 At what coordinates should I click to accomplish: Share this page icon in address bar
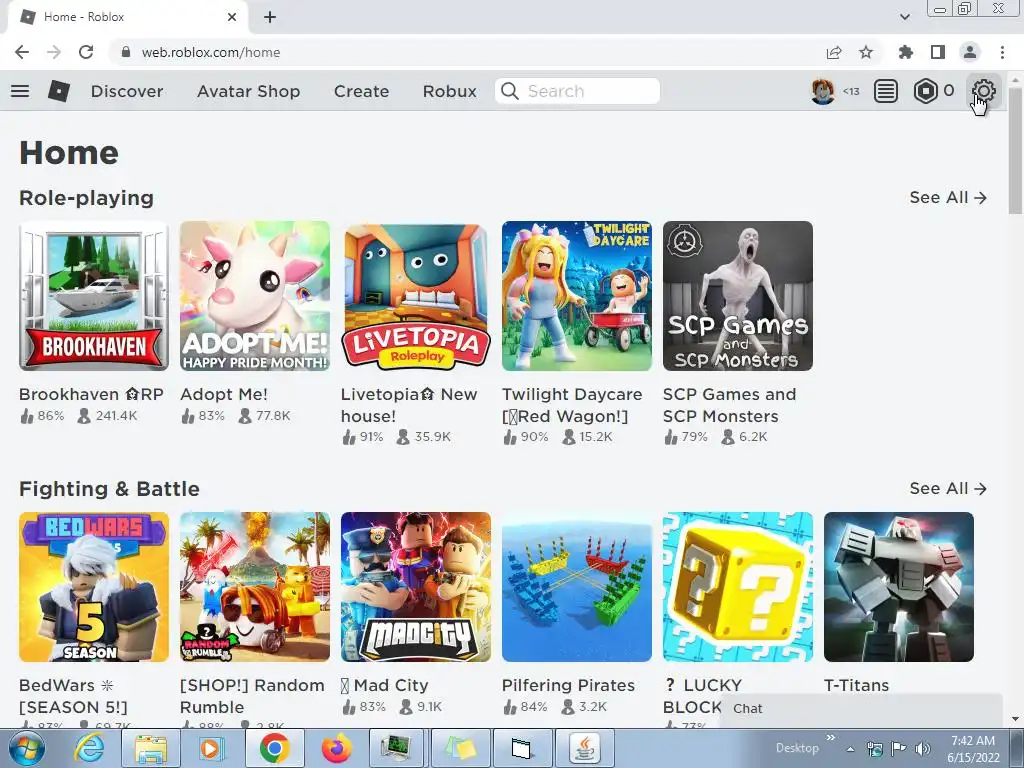pyautogui.click(x=834, y=52)
